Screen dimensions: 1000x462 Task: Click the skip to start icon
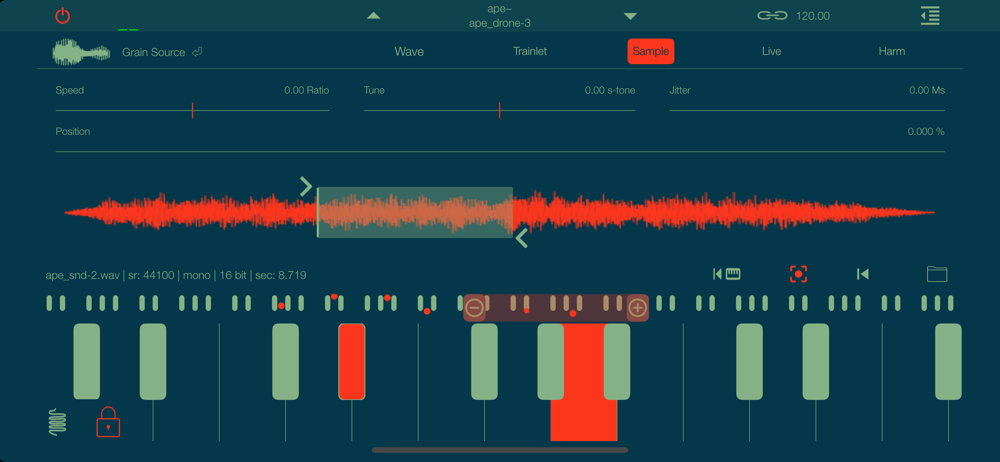(862, 274)
